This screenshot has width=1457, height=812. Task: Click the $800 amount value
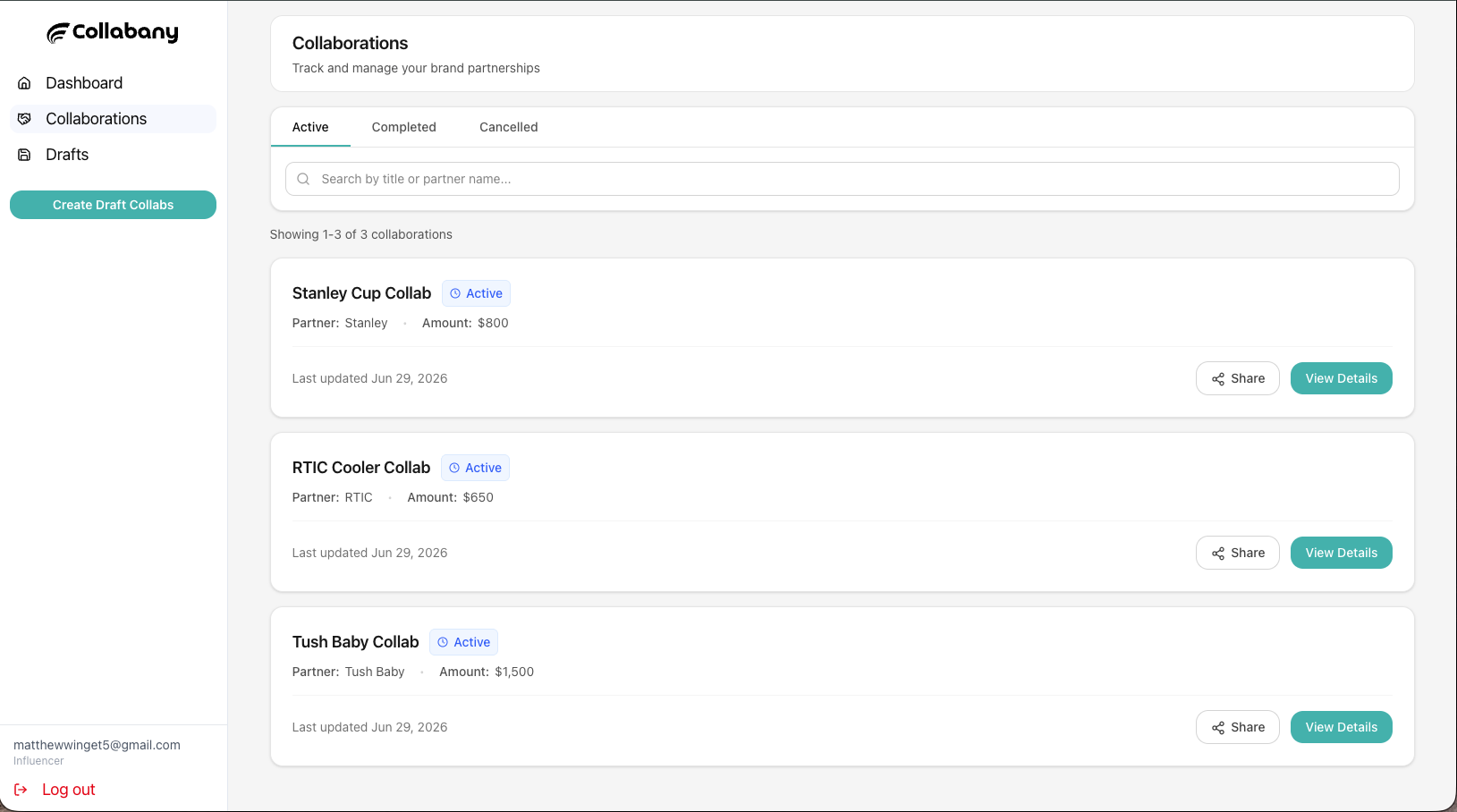click(493, 323)
